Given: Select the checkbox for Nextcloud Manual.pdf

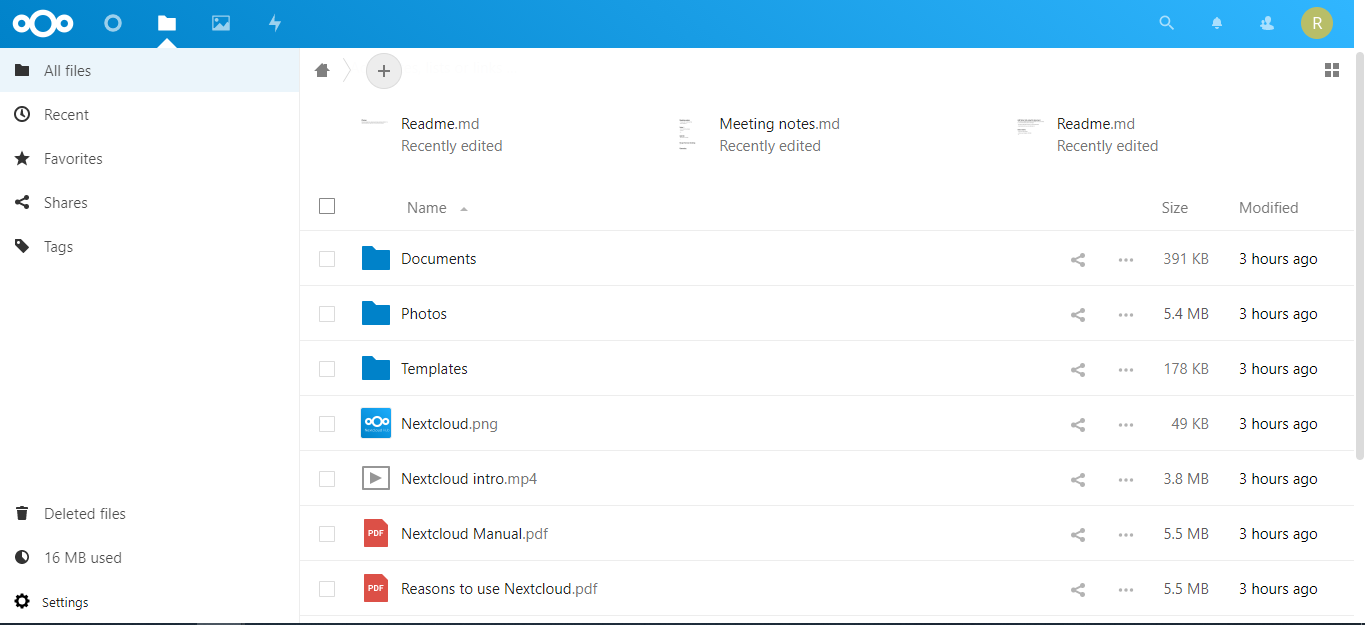Looking at the screenshot, I should pyautogui.click(x=327, y=533).
